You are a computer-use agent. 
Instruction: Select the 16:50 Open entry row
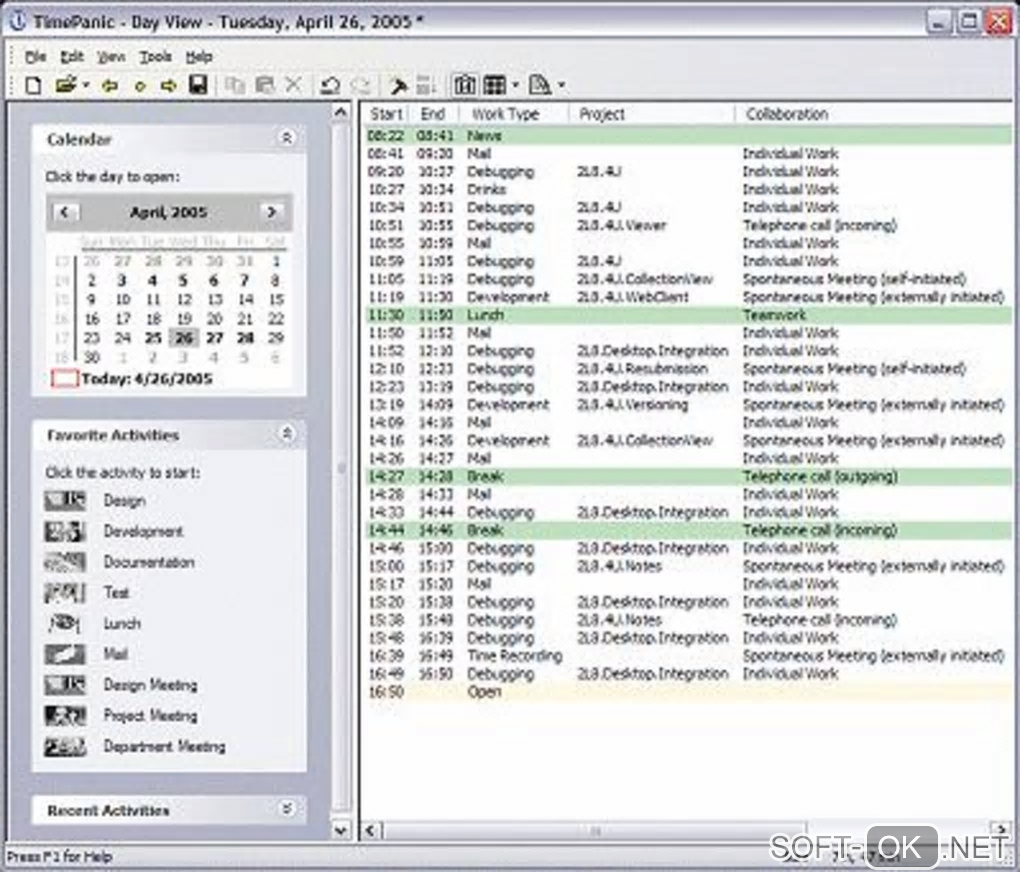688,692
